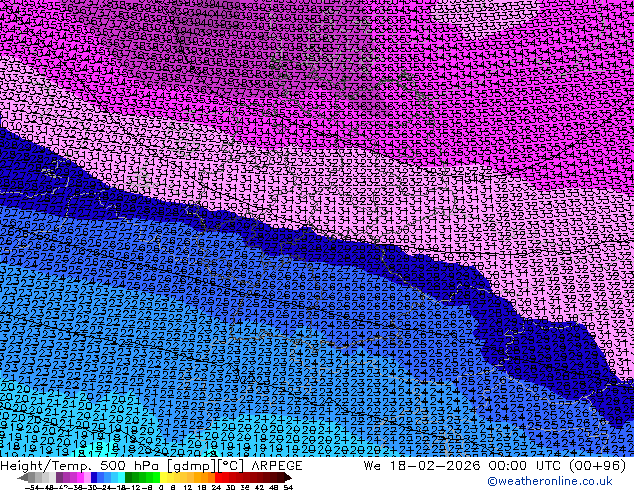Click the date 'We 18-02-2026 00:00 UTC (00+96)'

tap(495, 465)
